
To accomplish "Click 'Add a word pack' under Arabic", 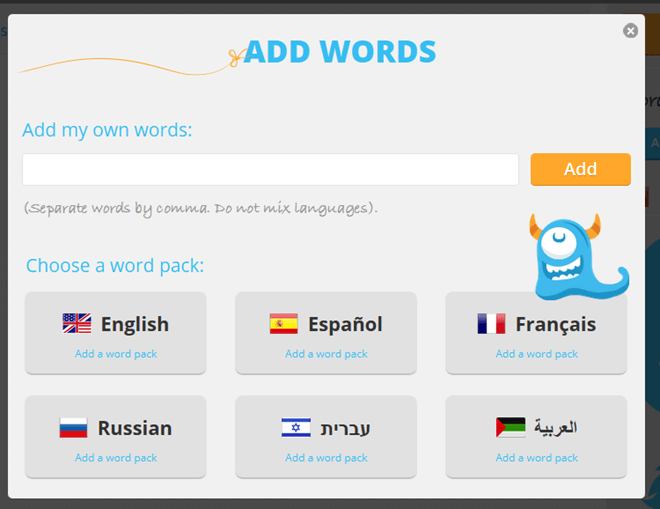I will point(537,458).
